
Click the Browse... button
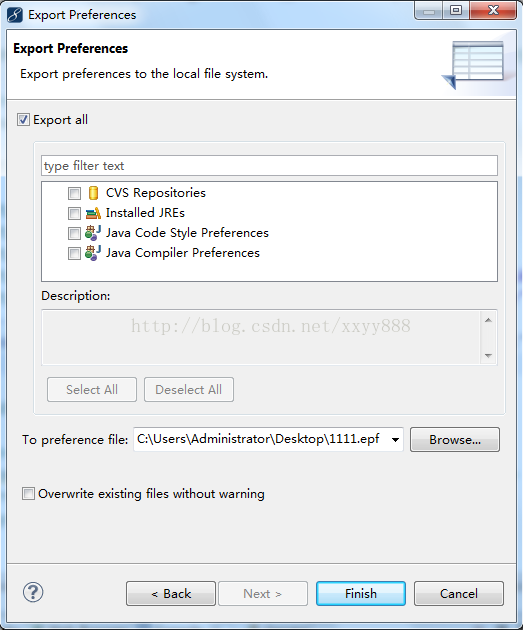tap(455, 440)
